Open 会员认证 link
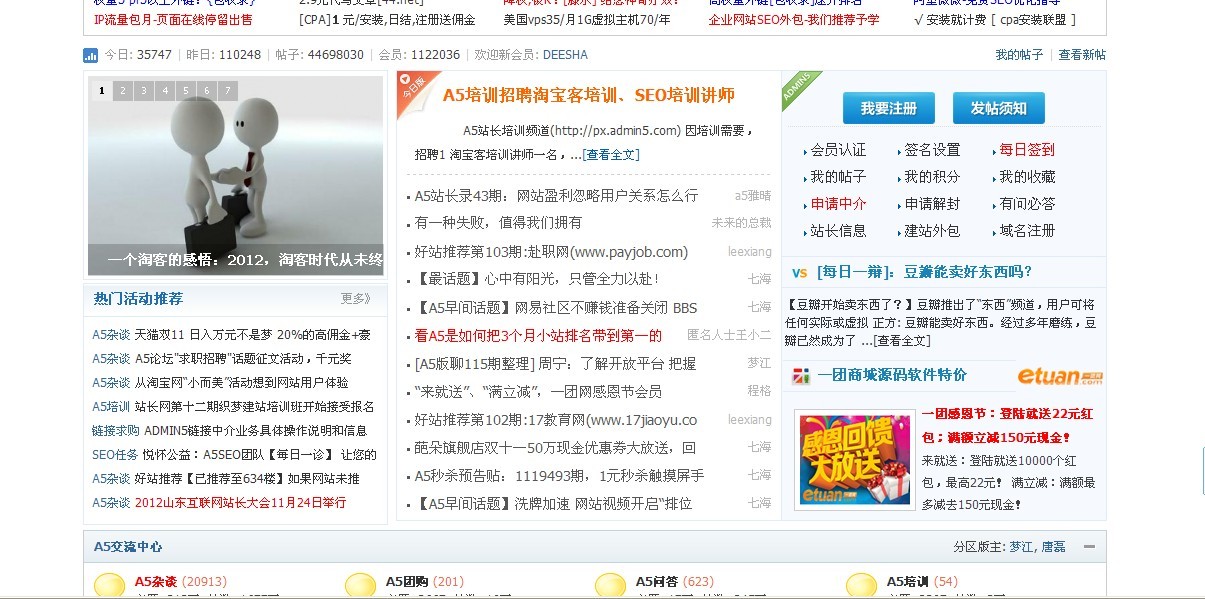 tap(838, 150)
